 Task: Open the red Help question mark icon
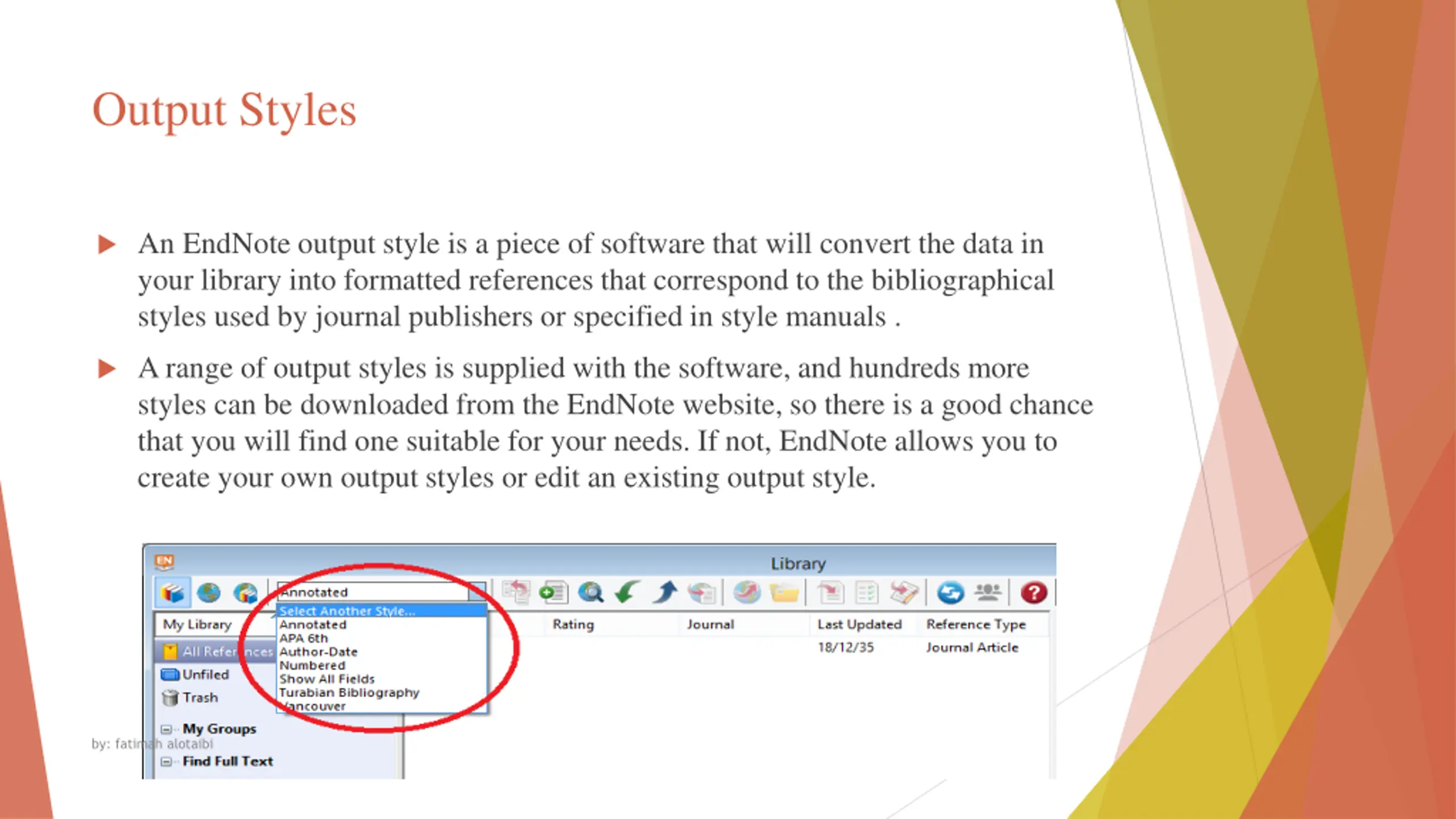pos(1033,593)
